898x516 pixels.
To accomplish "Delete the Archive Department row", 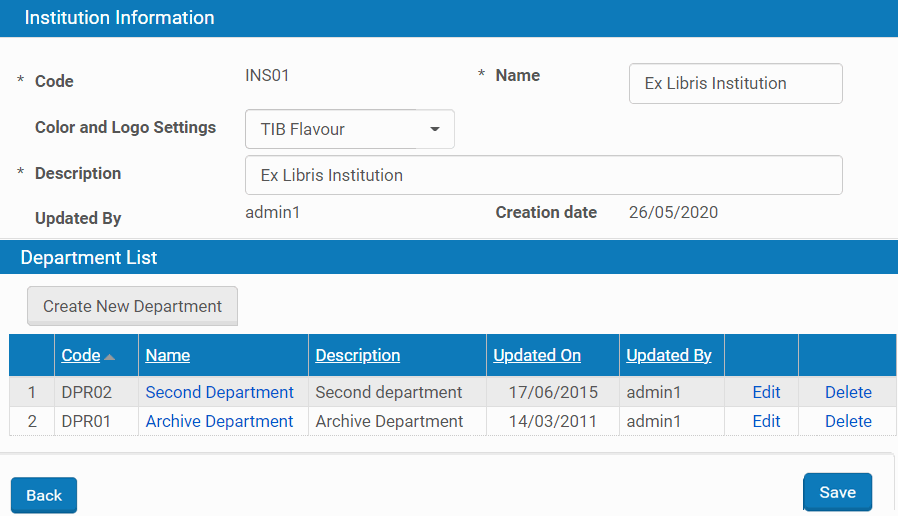I will [847, 421].
